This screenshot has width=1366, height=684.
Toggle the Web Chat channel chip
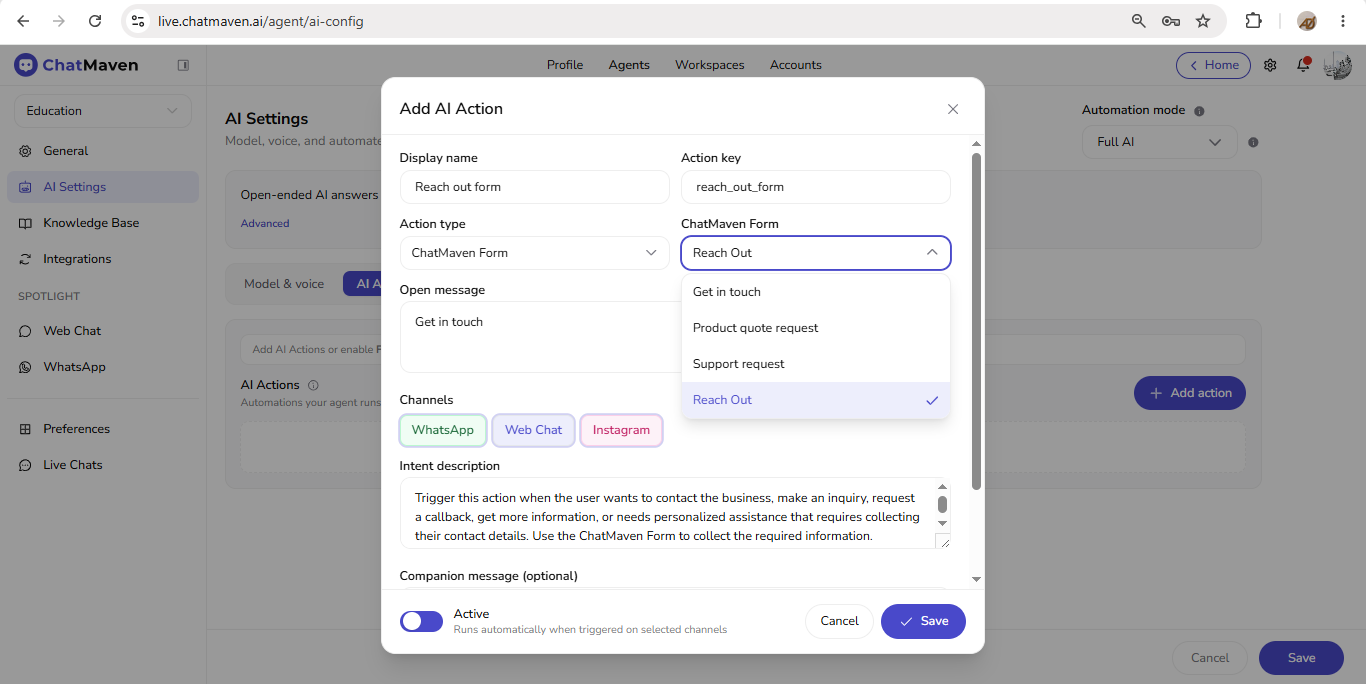(533, 430)
